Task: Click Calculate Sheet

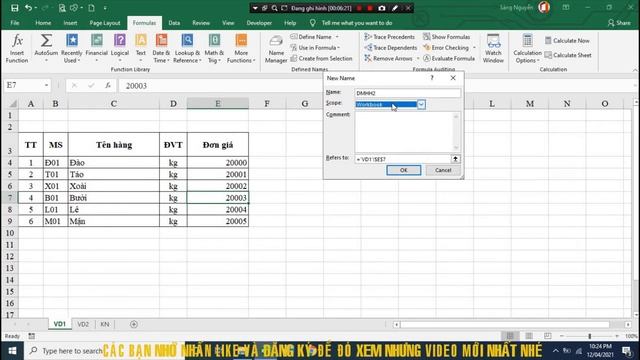Action: click(568, 55)
